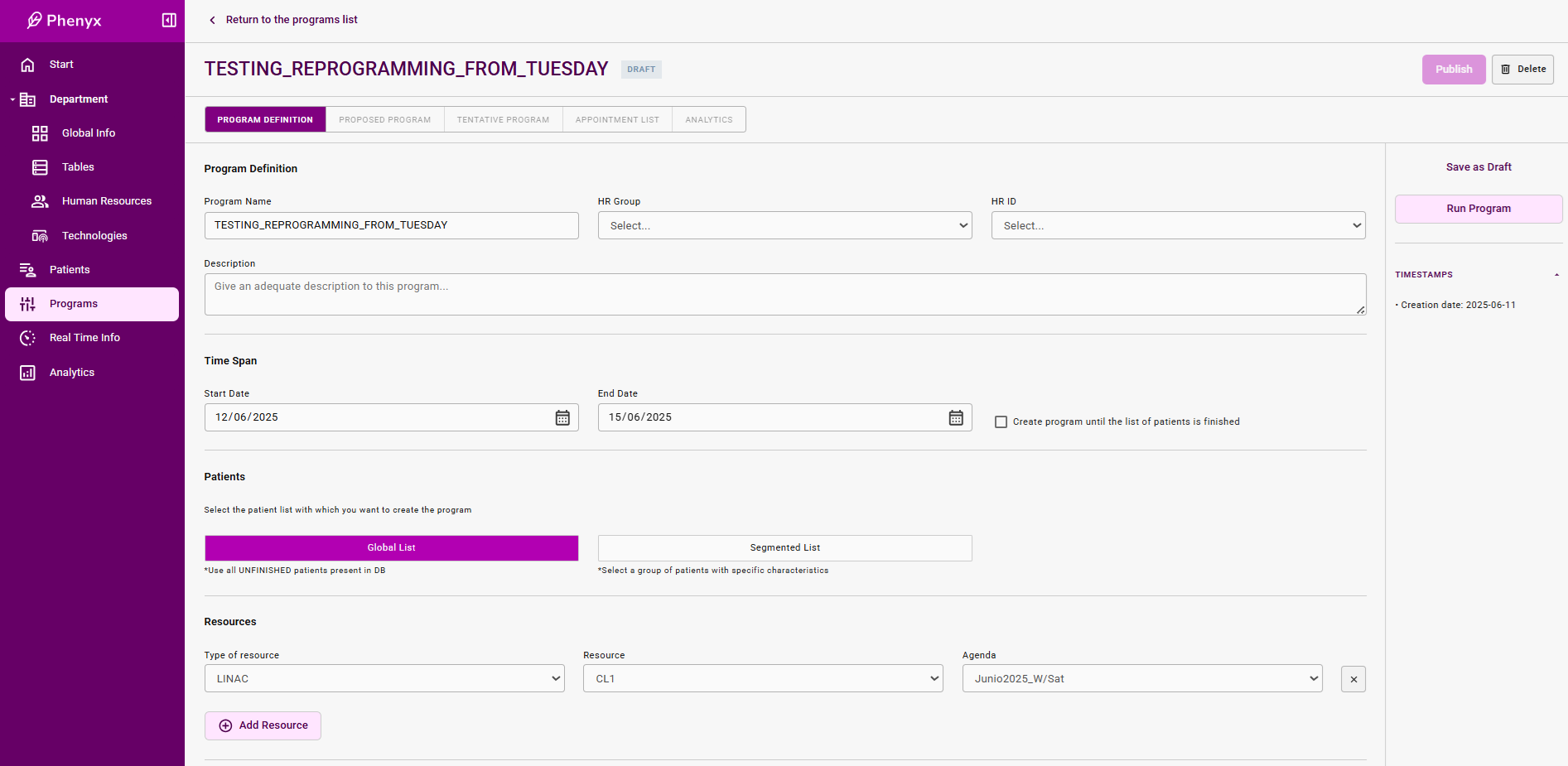Open the Appointment List tab
This screenshot has height=766, width=1568.
click(x=617, y=119)
